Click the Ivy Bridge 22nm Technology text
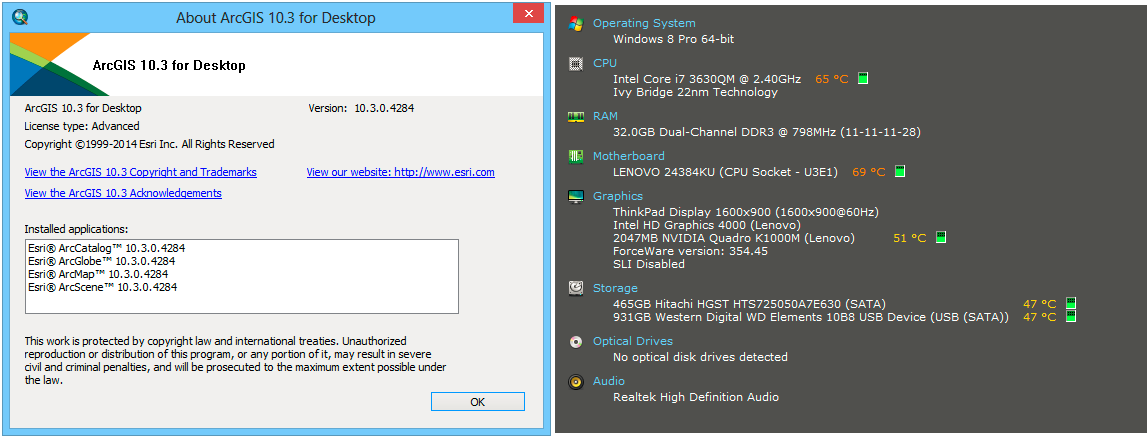Viewport: 1148px width, 444px height. [x=696, y=92]
